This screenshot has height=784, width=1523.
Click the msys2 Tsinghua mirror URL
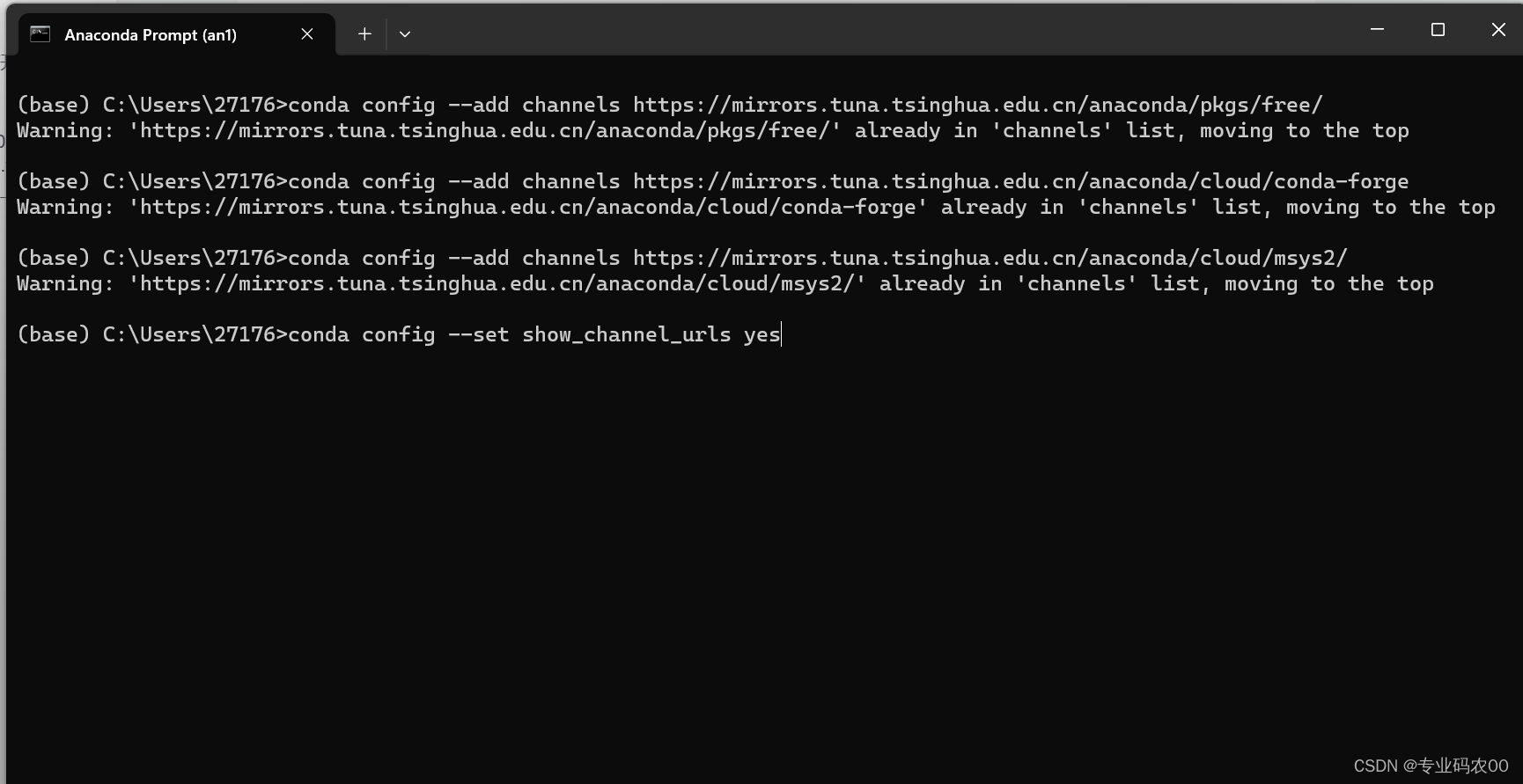tap(988, 257)
